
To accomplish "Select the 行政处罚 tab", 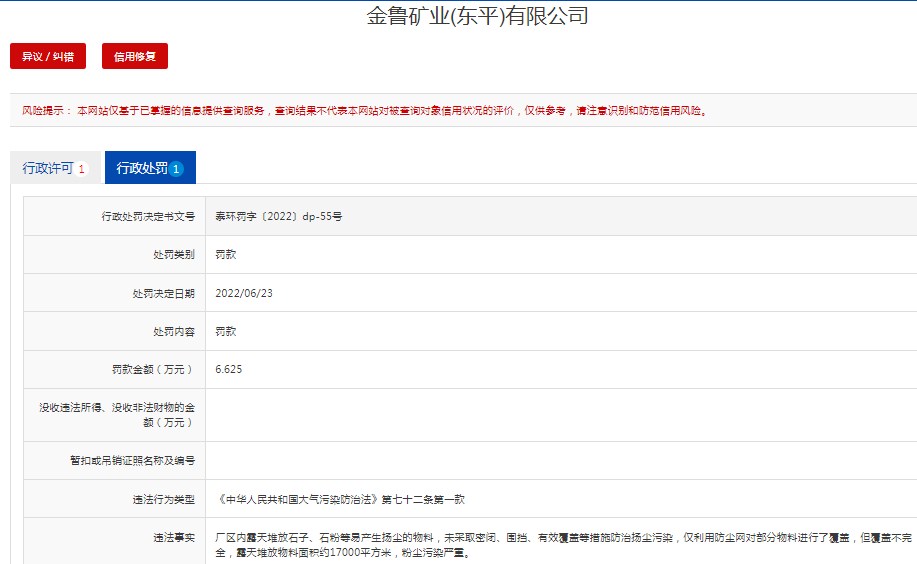I will [150, 168].
